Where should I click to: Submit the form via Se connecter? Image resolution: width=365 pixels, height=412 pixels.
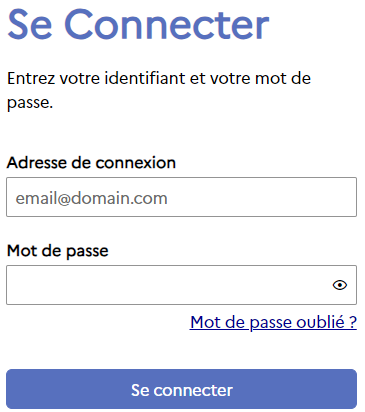pos(181,389)
